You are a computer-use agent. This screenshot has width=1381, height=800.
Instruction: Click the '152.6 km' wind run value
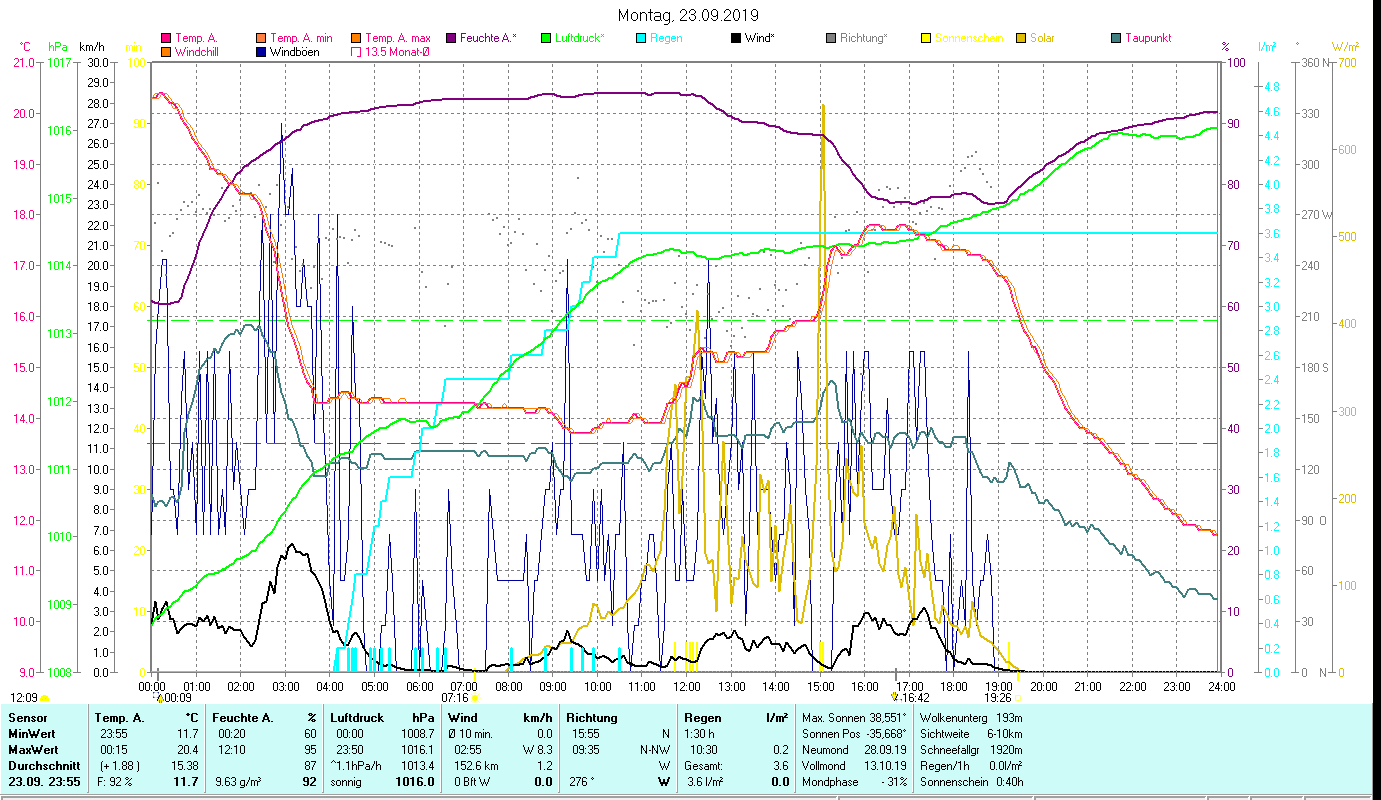(x=475, y=765)
